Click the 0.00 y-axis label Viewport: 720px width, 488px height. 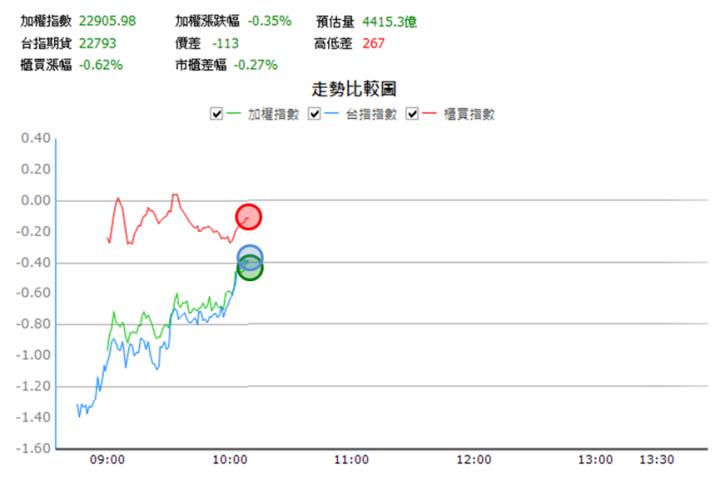[35, 200]
